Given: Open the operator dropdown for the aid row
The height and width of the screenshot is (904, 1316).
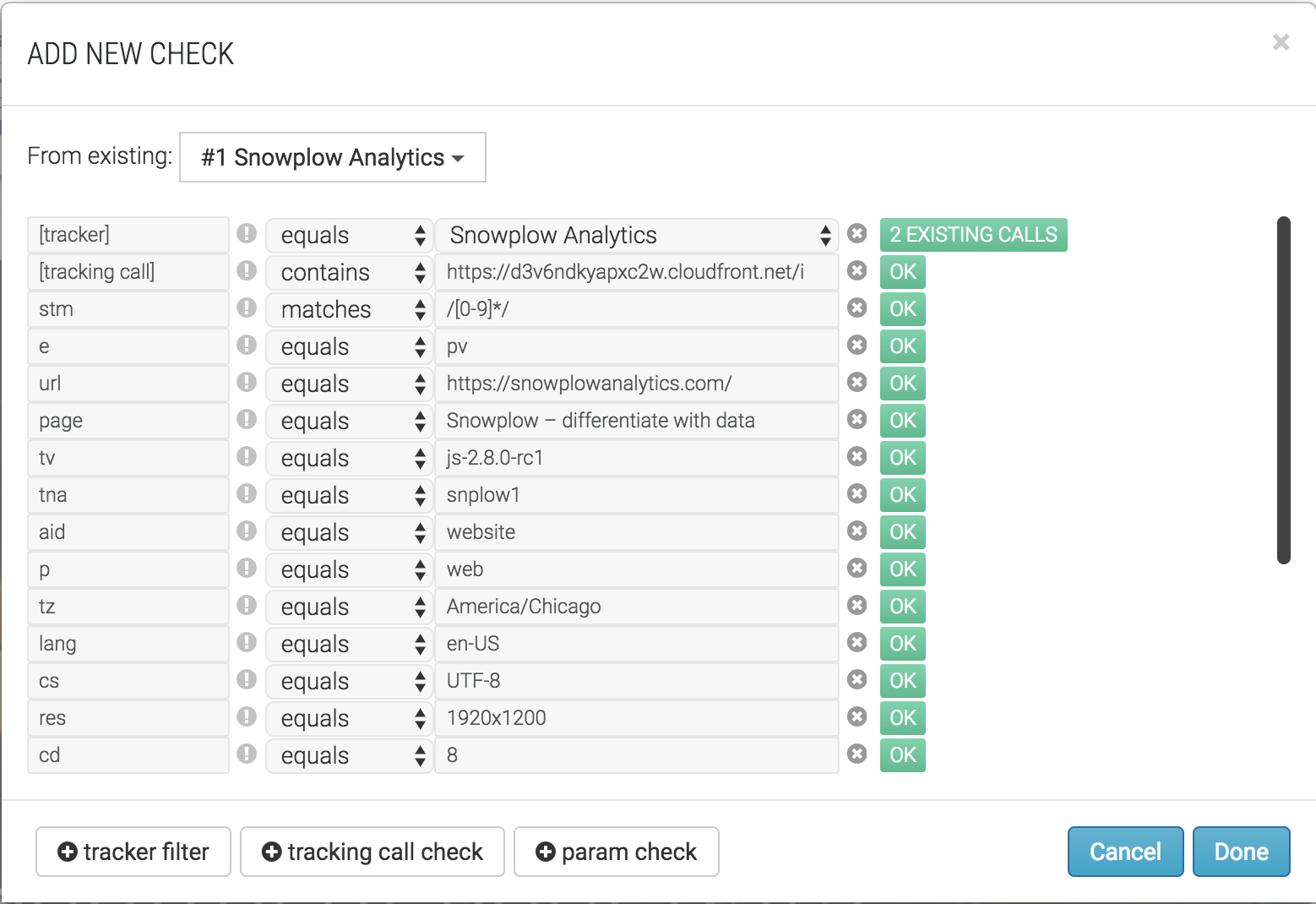Looking at the screenshot, I should coord(349,532).
